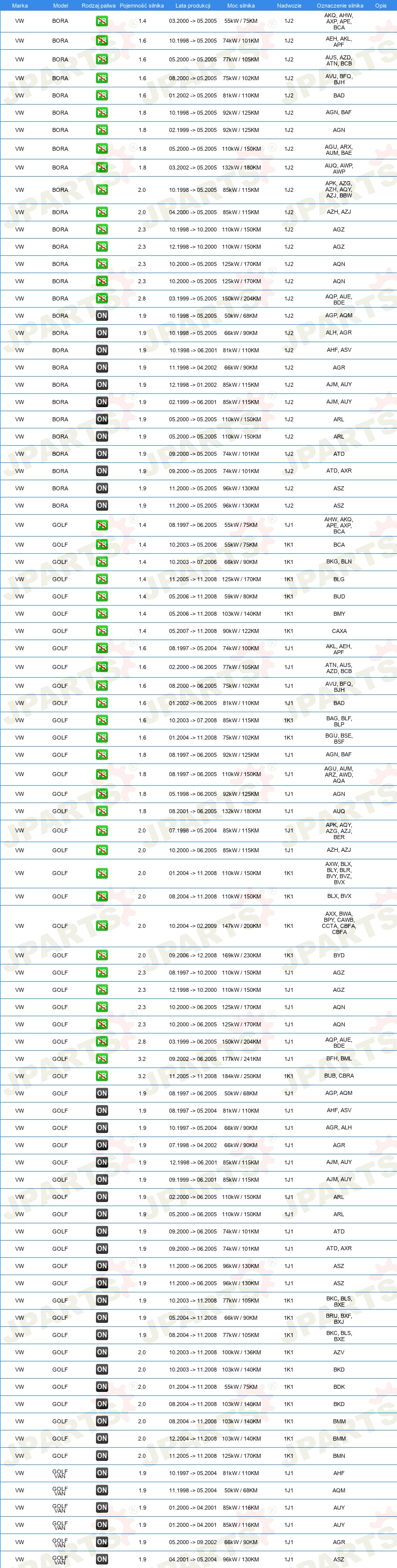Select petrol icon for GOLF BUB, CBRA

(102, 1076)
